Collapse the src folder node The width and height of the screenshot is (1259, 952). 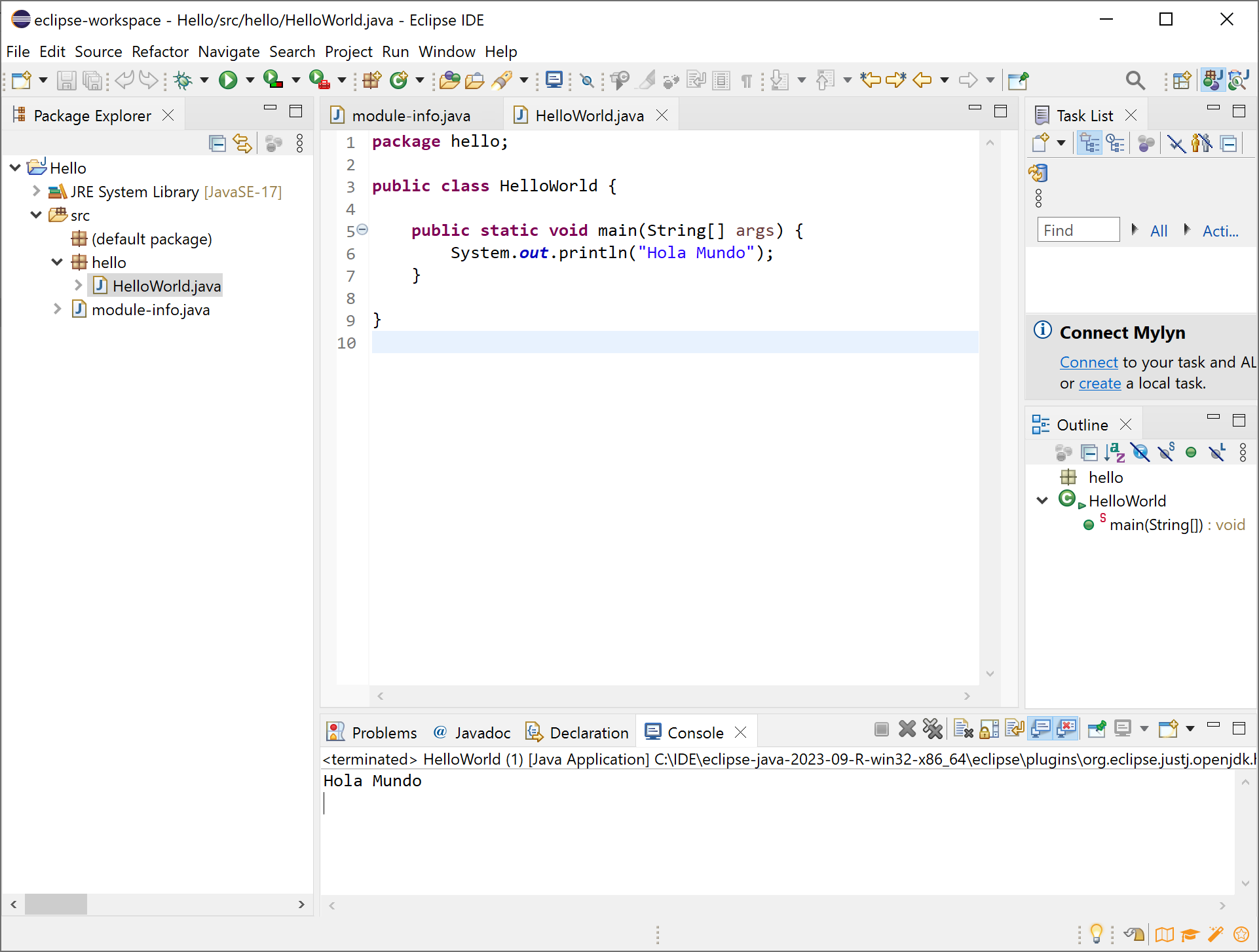[x=36, y=215]
